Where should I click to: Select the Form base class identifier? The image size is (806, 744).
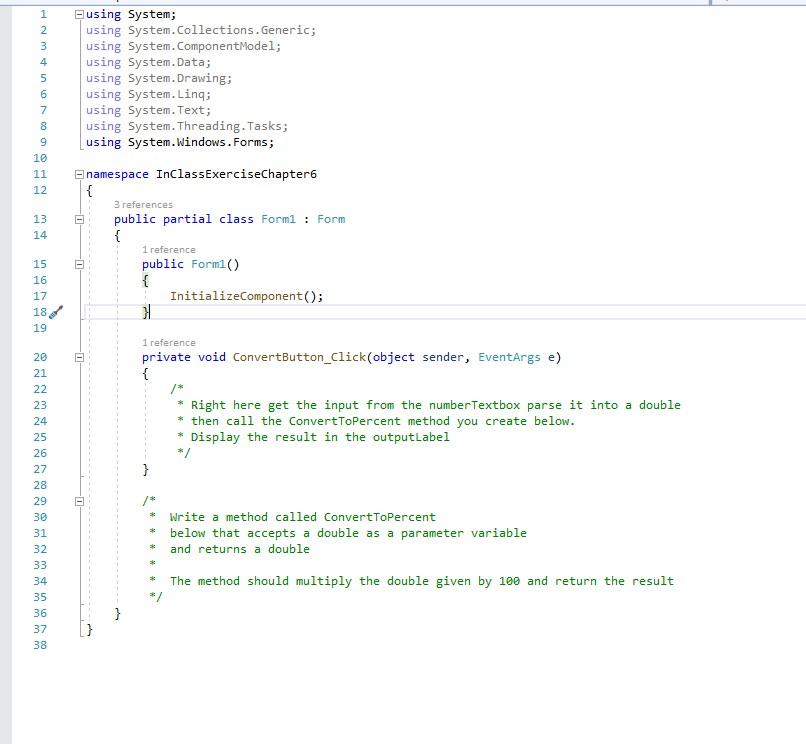[330, 219]
